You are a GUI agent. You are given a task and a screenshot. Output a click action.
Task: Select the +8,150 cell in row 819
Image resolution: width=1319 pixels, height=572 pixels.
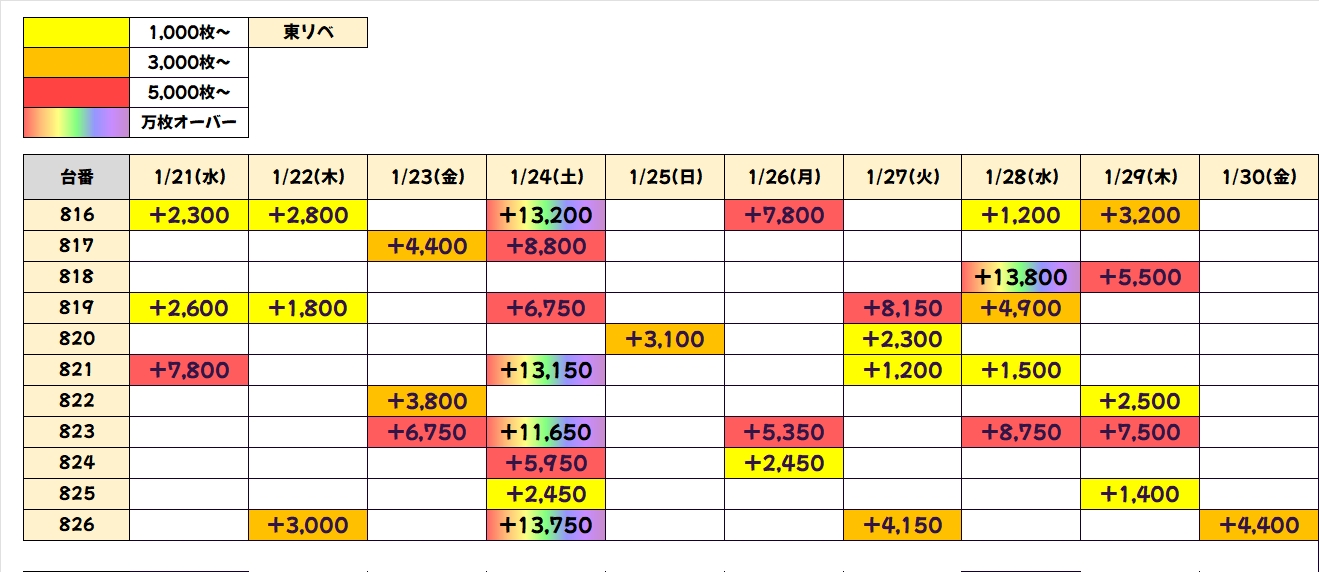pyautogui.click(x=902, y=308)
